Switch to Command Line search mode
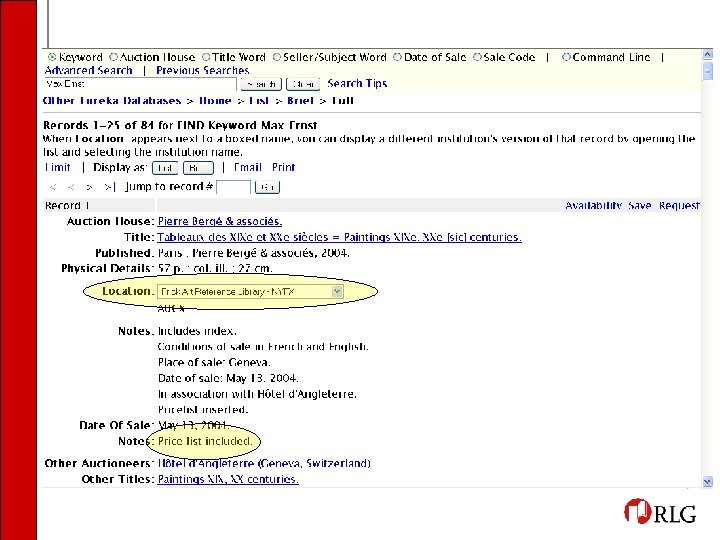720x540 pixels. click(566, 57)
